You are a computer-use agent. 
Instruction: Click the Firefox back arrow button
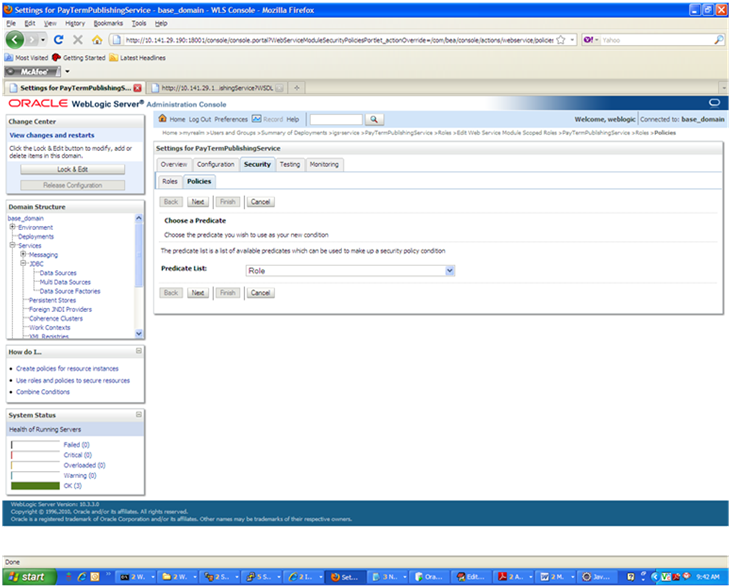pos(15,40)
